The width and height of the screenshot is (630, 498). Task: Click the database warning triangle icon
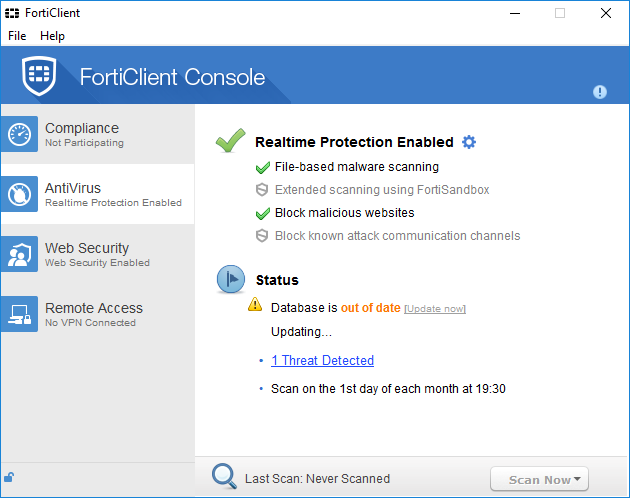[255, 304]
